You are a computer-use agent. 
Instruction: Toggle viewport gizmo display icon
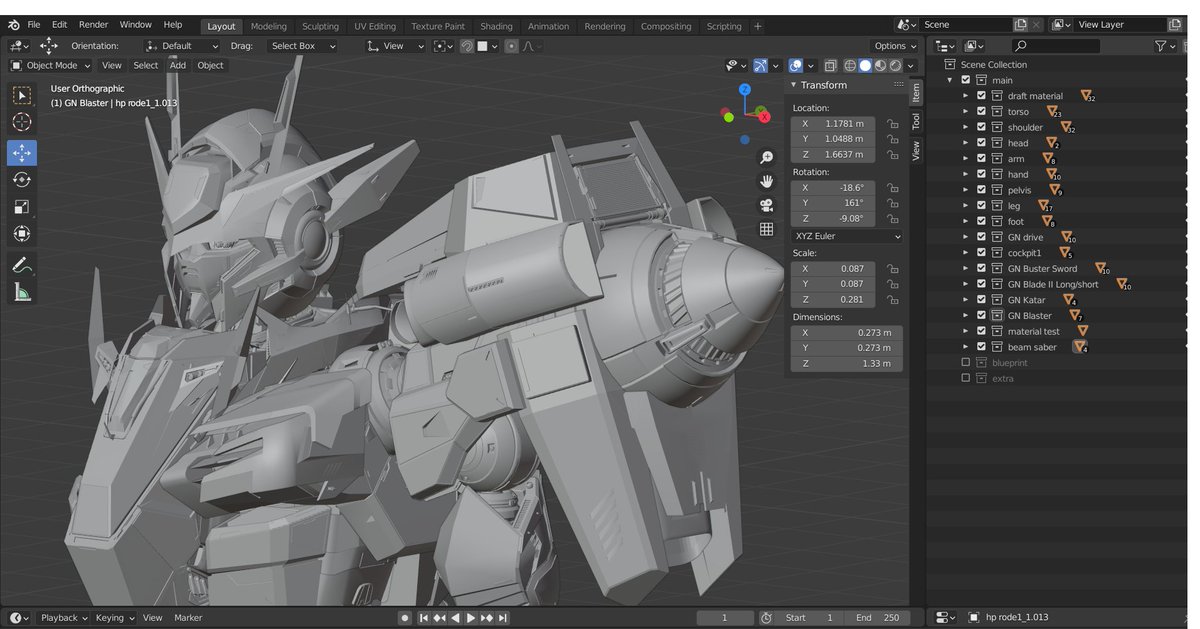(x=761, y=66)
